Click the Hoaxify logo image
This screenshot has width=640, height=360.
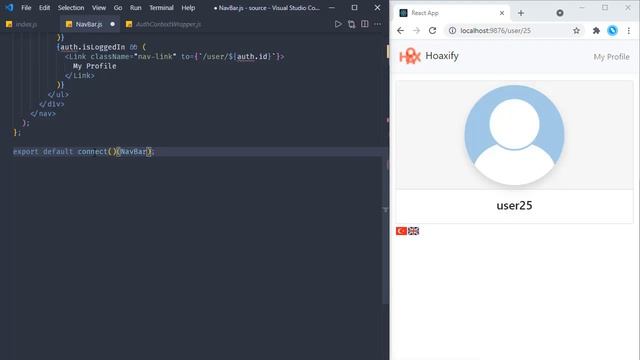[410, 56]
